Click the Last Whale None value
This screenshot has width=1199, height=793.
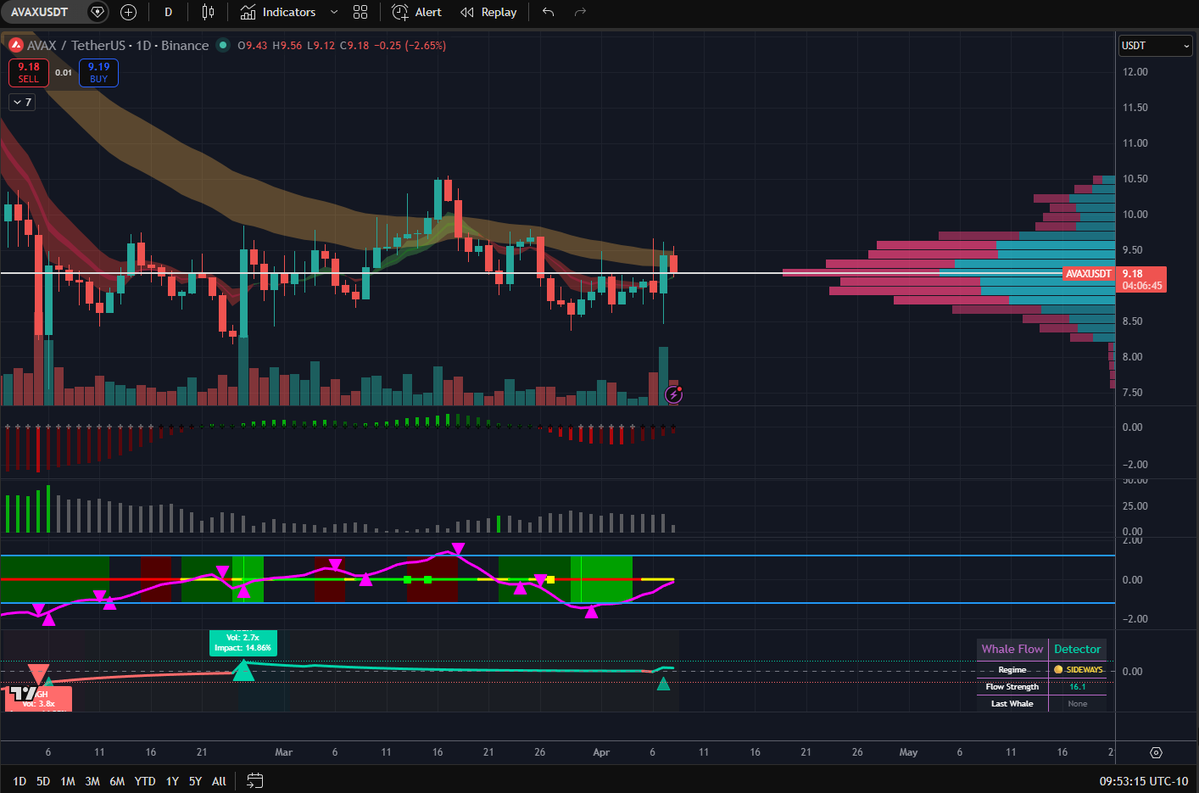click(1077, 704)
